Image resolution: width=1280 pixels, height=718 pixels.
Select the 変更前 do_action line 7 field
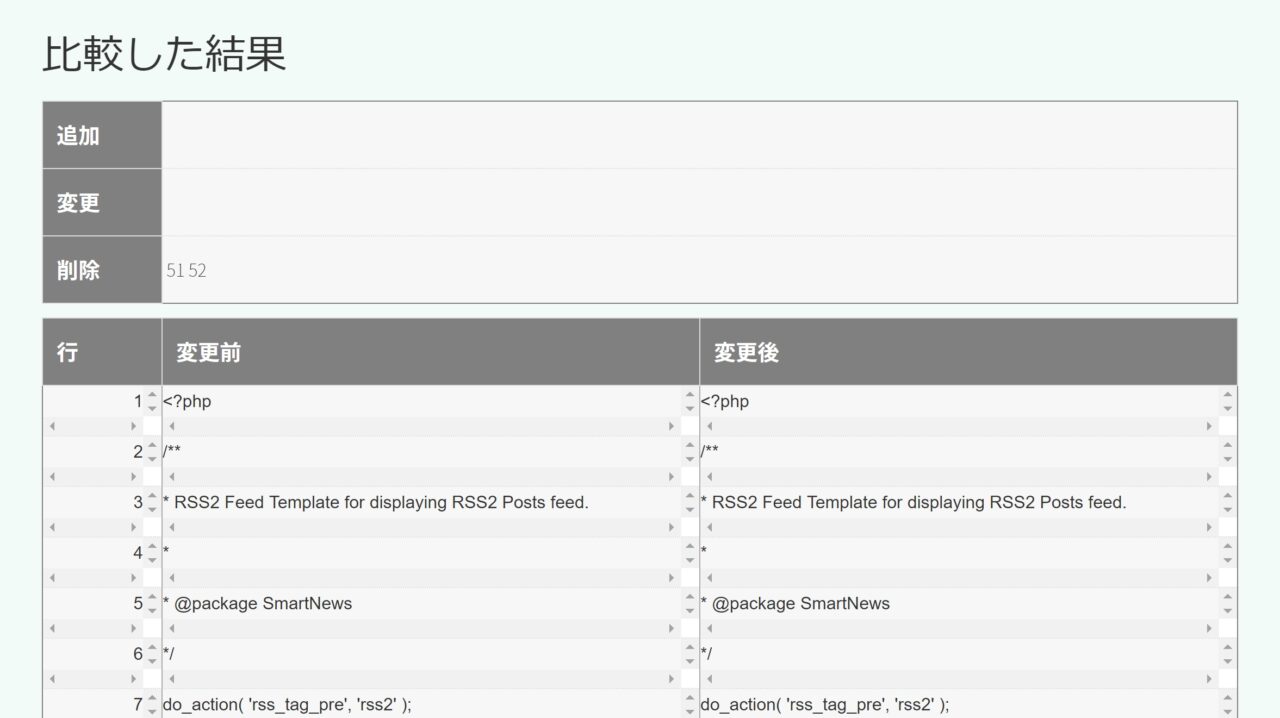click(420, 704)
